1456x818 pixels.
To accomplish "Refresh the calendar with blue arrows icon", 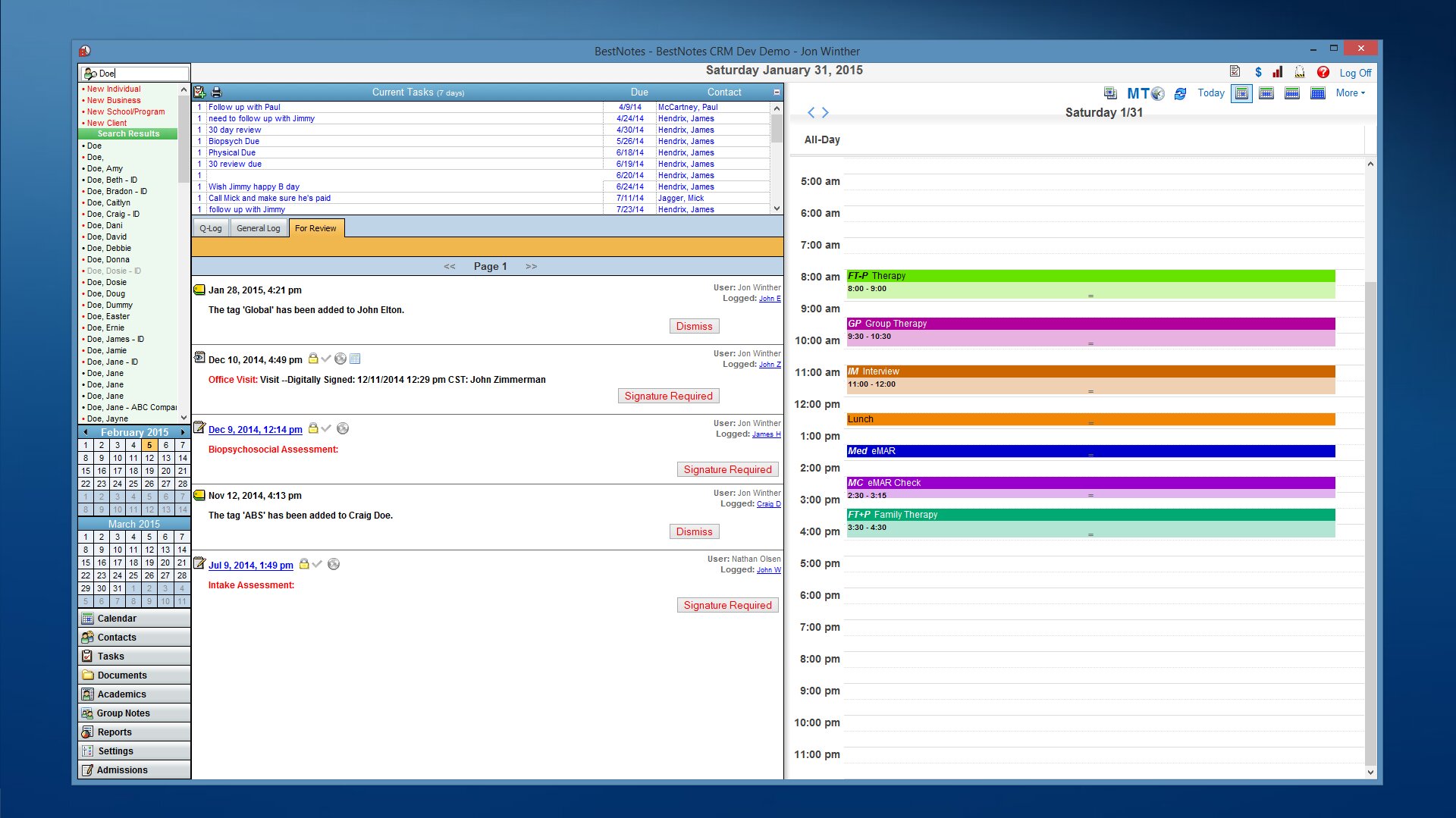I will coord(1180,94).
